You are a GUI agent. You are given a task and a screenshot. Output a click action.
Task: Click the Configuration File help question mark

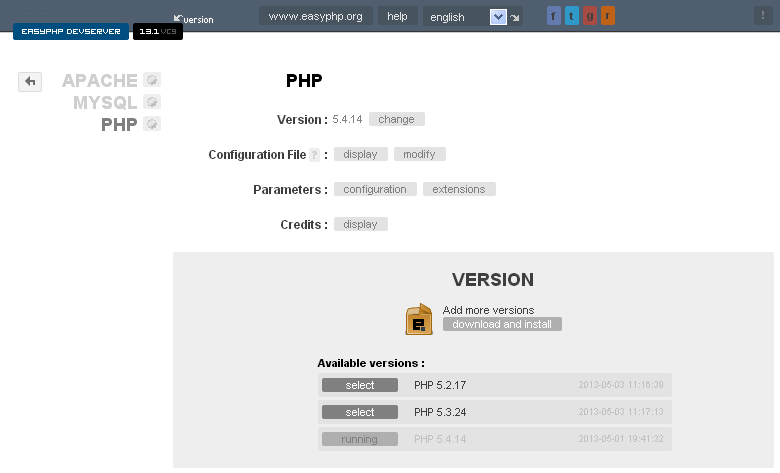click(314, 155)
